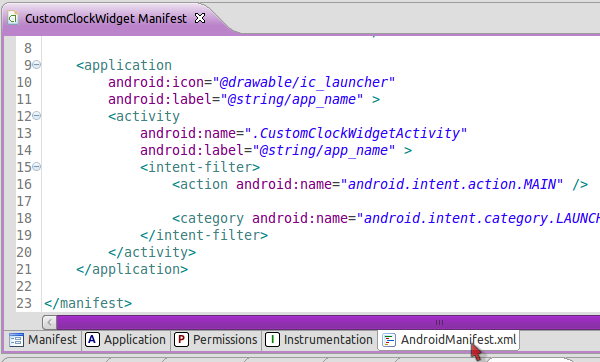Image resolution: width=600 pixels, height=362 pixels.
Task: Switch to the Manifest bottom tab
Action: point(43,340)
